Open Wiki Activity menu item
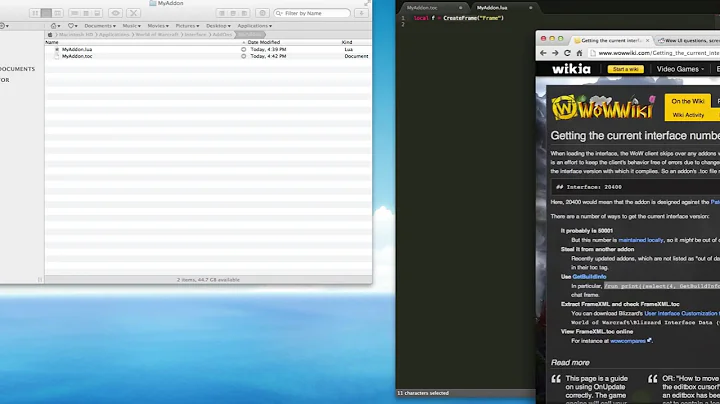Screen dimensions: 720x404 tap(688, 115)
